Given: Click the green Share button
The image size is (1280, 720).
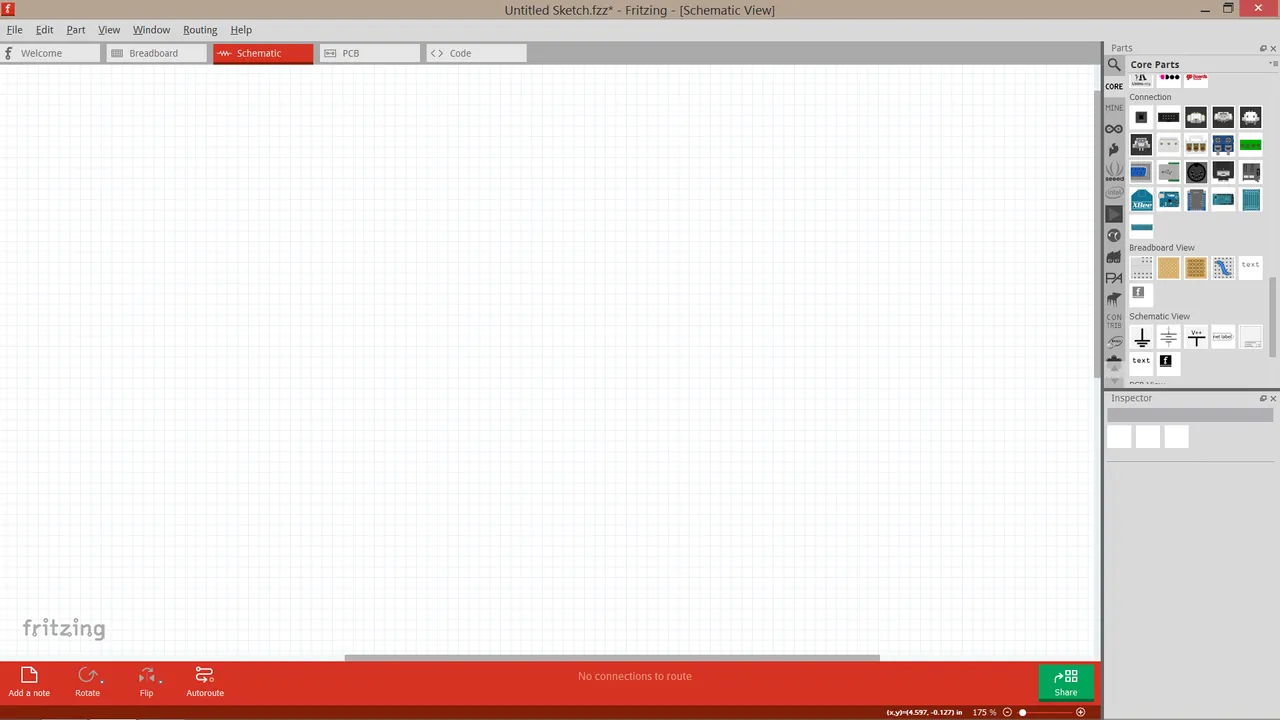Looking at the screenshot, I should coord(1066,683).
